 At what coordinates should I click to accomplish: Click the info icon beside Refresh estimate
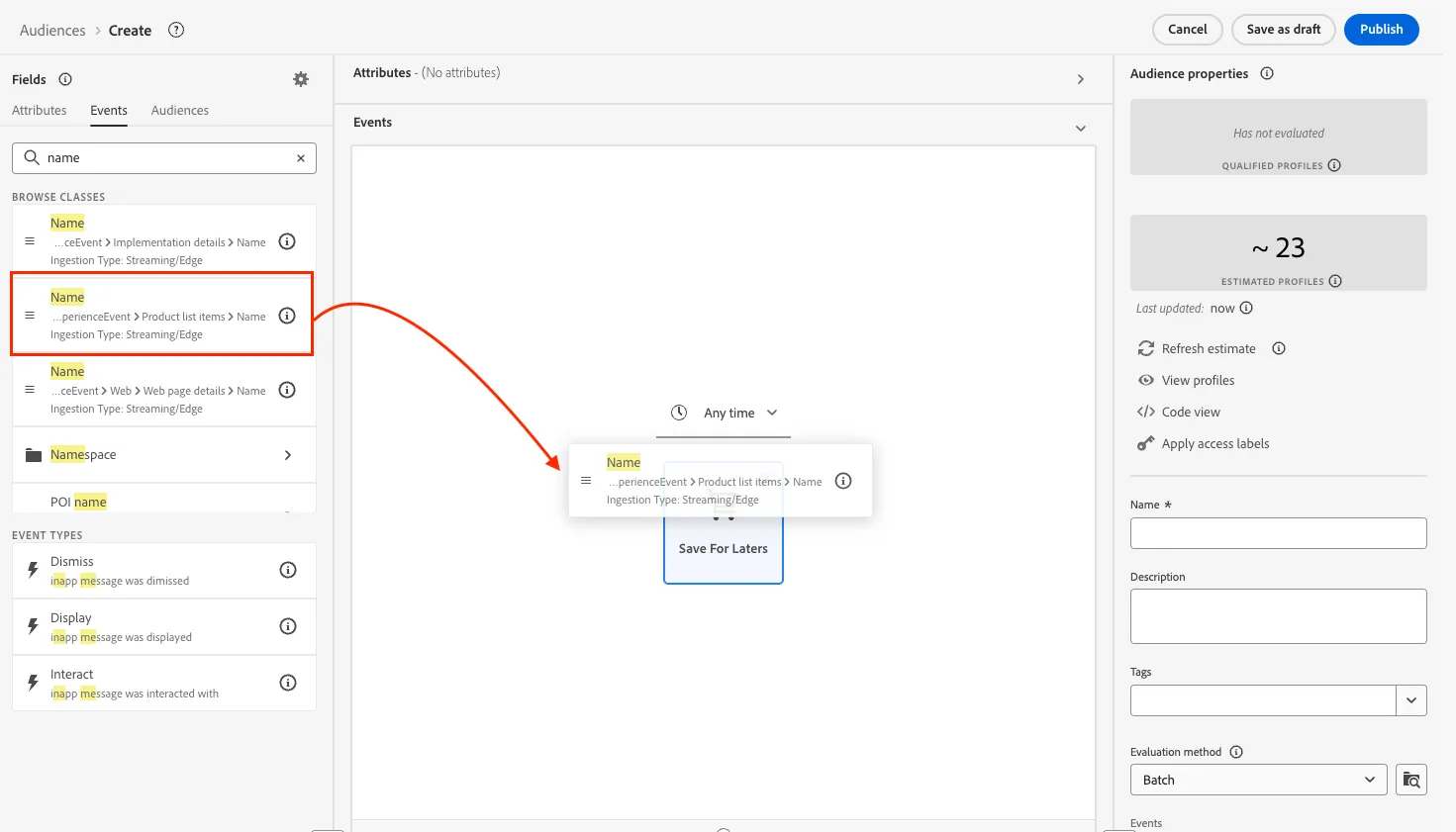click(1279, 348)
